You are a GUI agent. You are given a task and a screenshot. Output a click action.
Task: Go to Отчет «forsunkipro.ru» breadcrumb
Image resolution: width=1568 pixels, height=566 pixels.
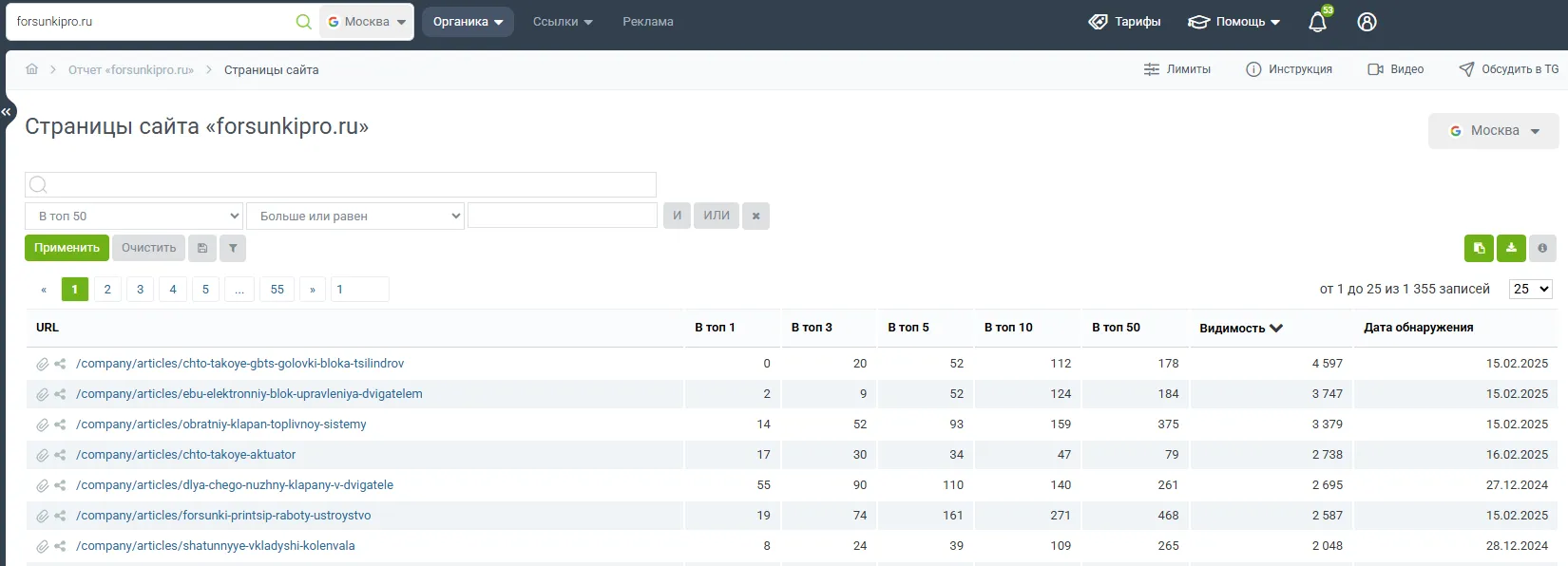(x=131, y=70)
